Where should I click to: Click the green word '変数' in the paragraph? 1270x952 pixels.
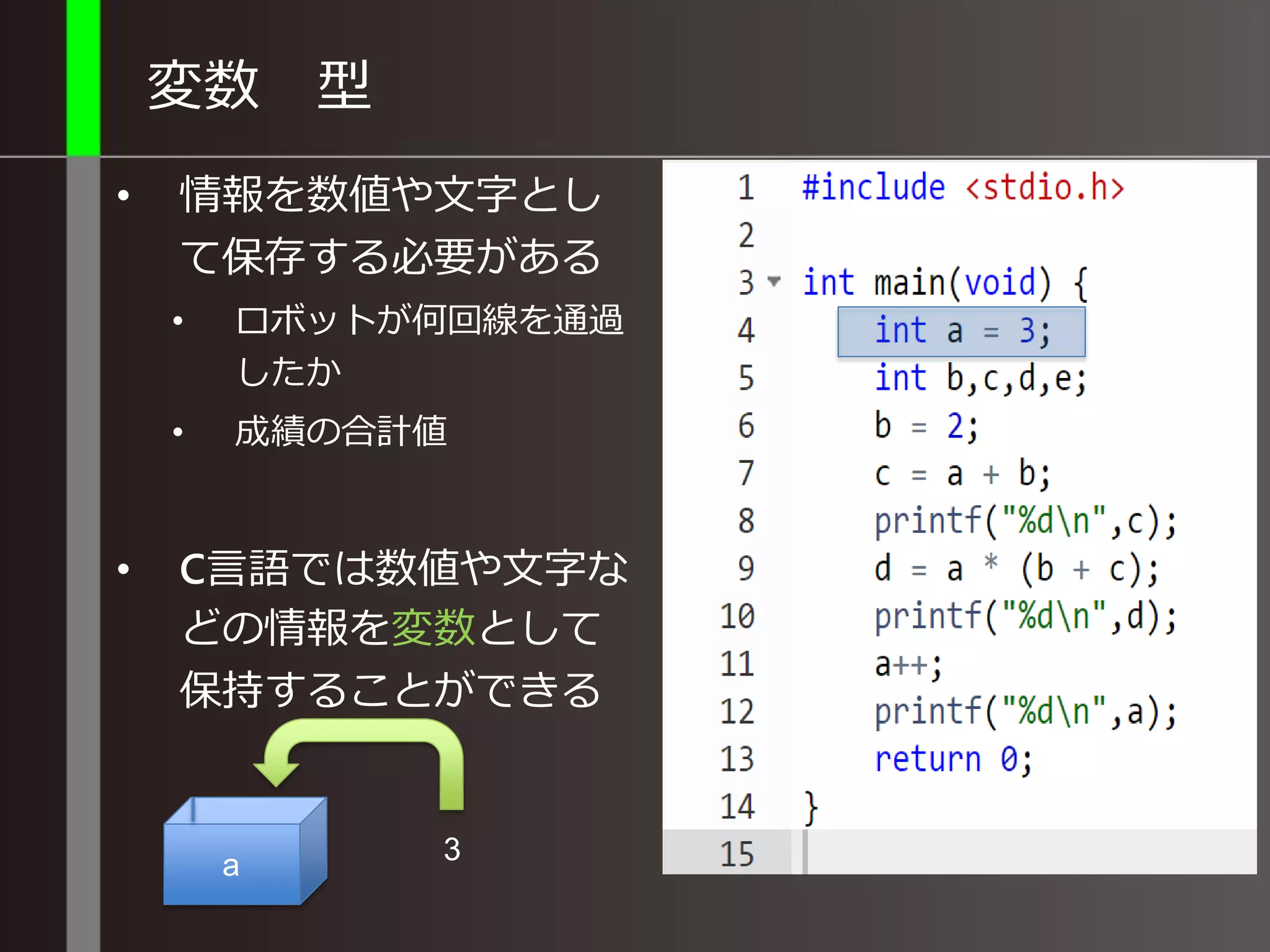click(x=433, y=627)
